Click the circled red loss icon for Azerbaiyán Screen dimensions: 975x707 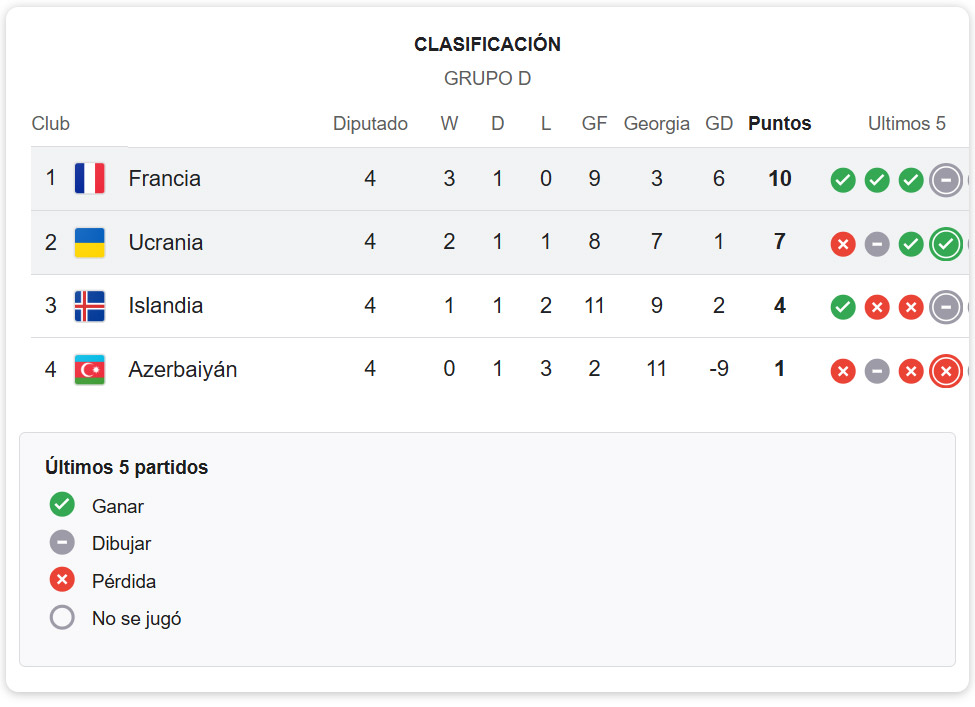pyautogui.click(x=945, y=370)
